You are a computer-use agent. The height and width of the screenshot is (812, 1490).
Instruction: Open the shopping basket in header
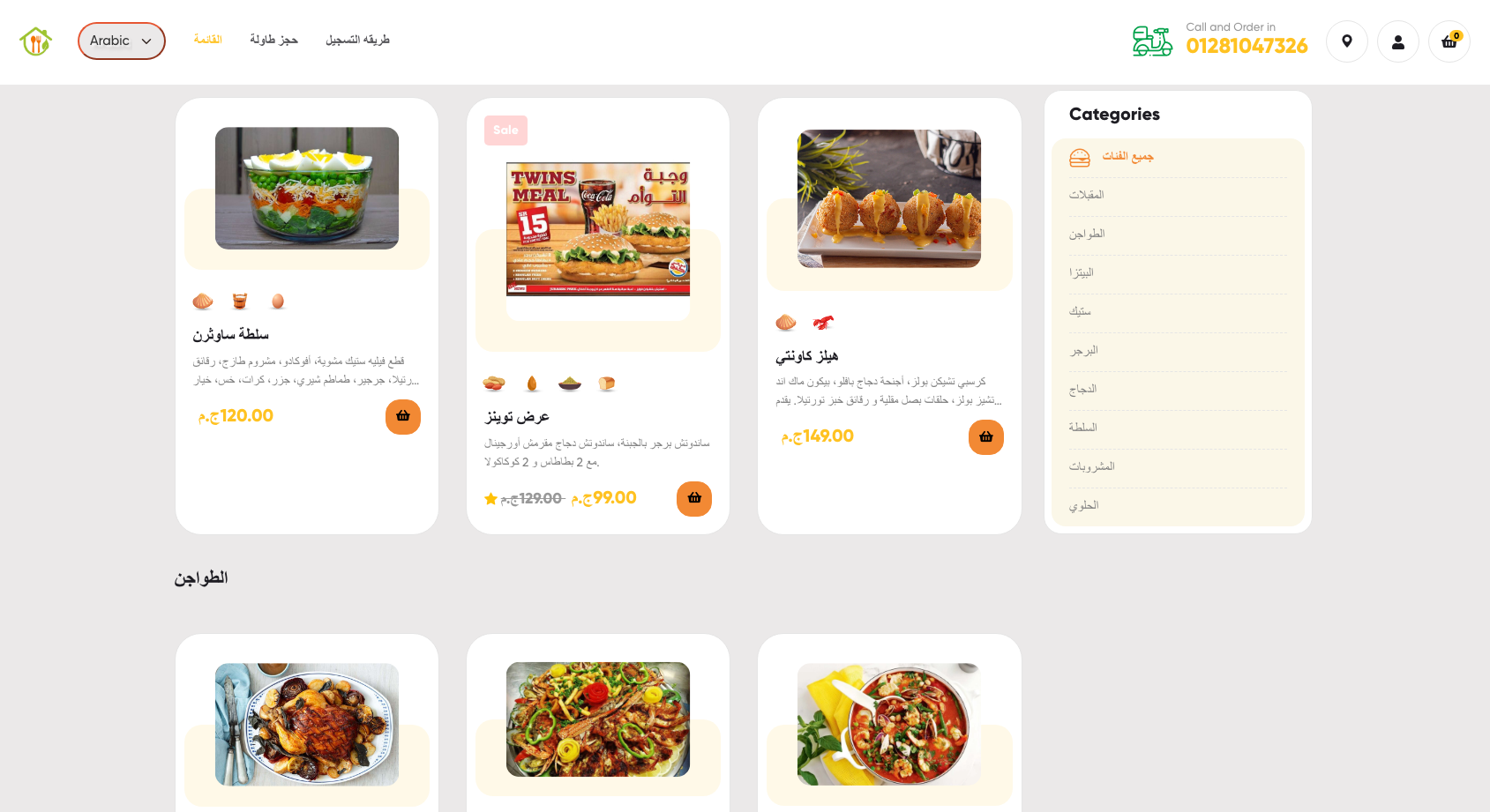pyautogui.click(x=1449, y=41)
